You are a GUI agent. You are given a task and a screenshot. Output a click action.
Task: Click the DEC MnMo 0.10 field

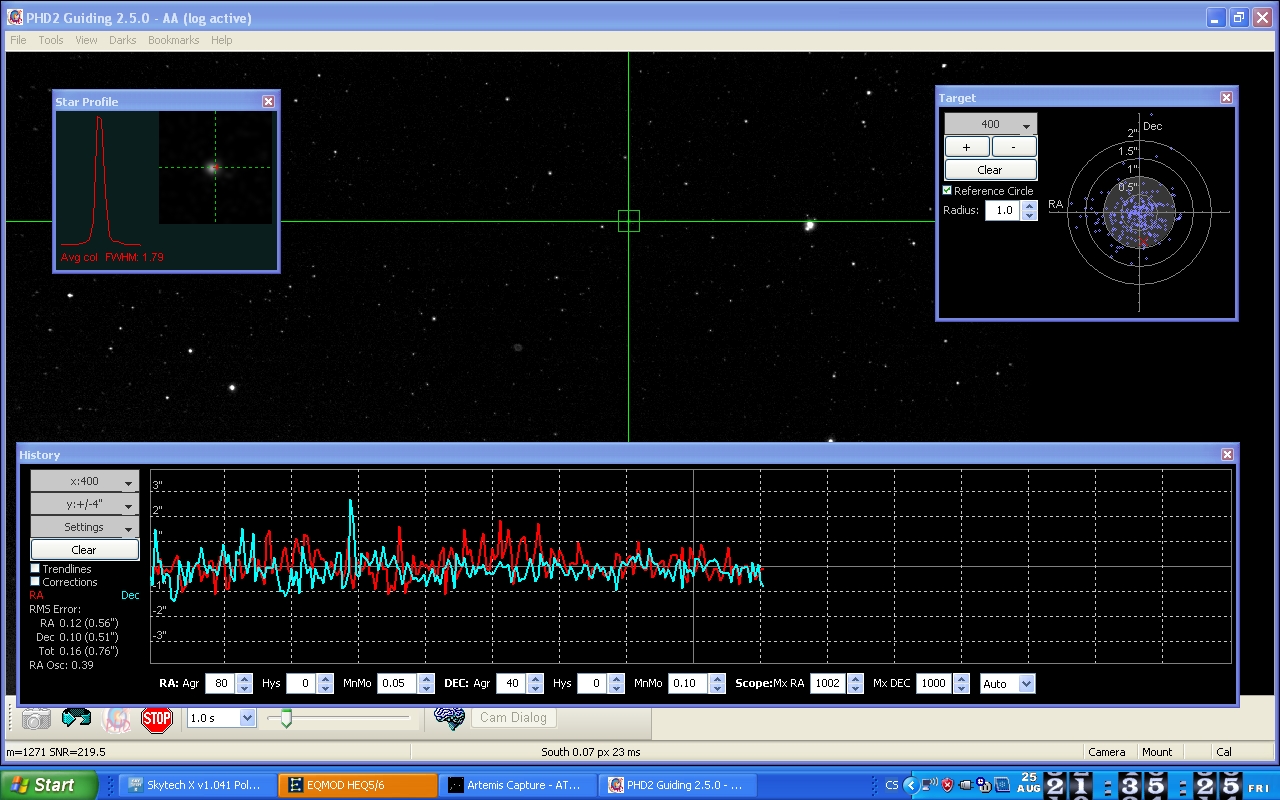(x=688, y=684)
